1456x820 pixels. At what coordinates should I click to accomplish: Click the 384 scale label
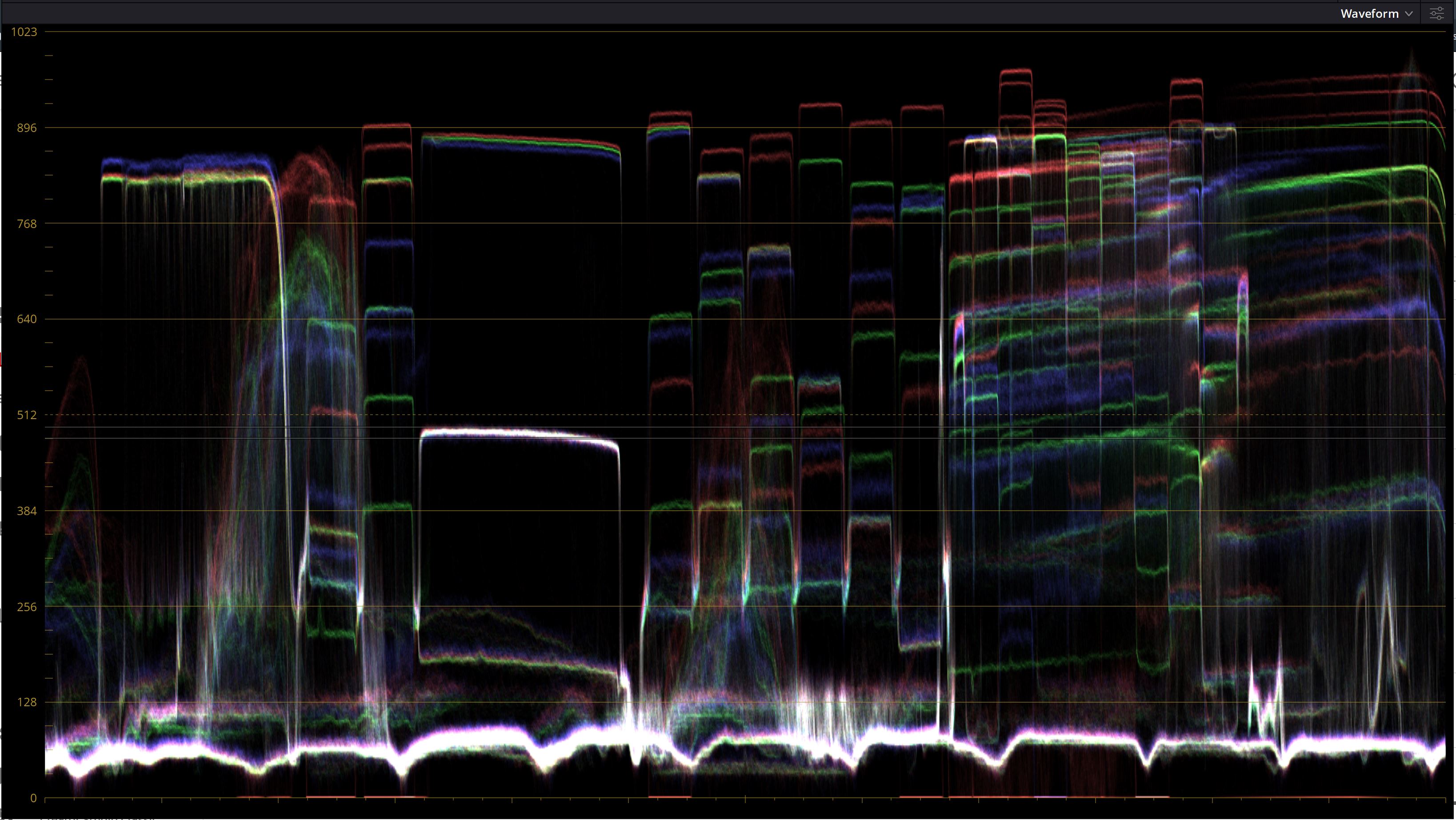pos(27,511)
